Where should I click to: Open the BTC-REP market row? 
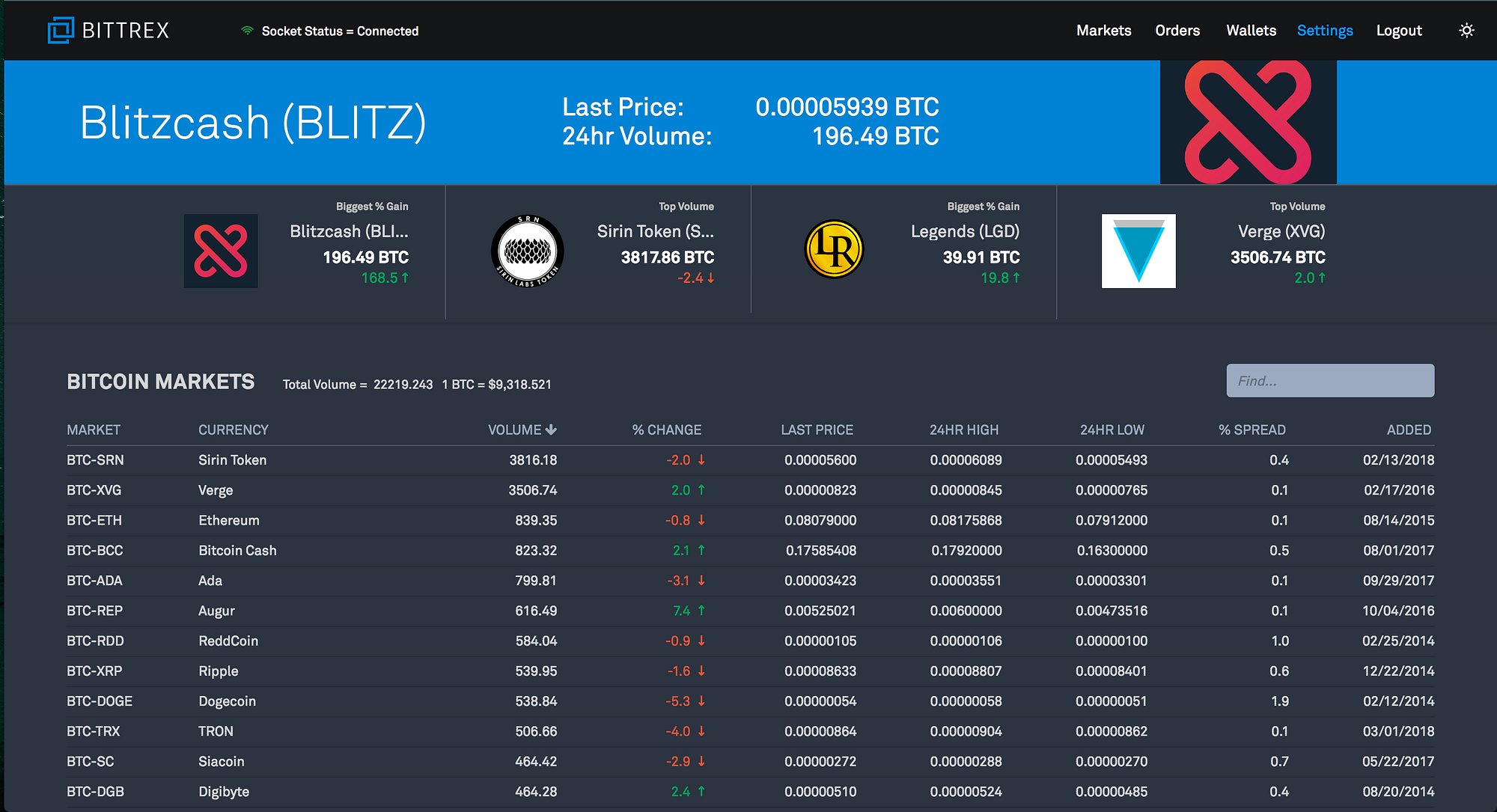(x=751, y=611)
